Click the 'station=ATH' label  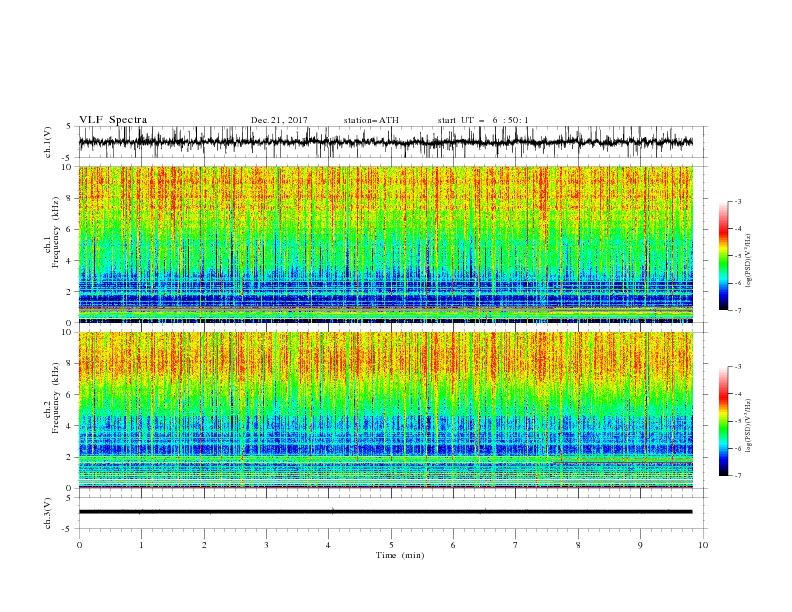pyautogui.click(x=371, y=120)
